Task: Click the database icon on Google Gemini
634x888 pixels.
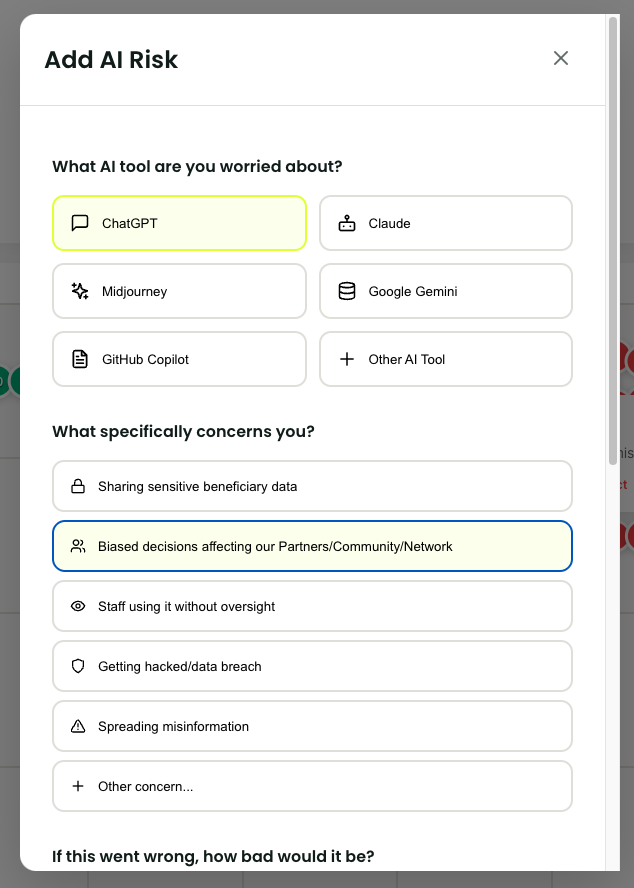Action: [346, 290]
